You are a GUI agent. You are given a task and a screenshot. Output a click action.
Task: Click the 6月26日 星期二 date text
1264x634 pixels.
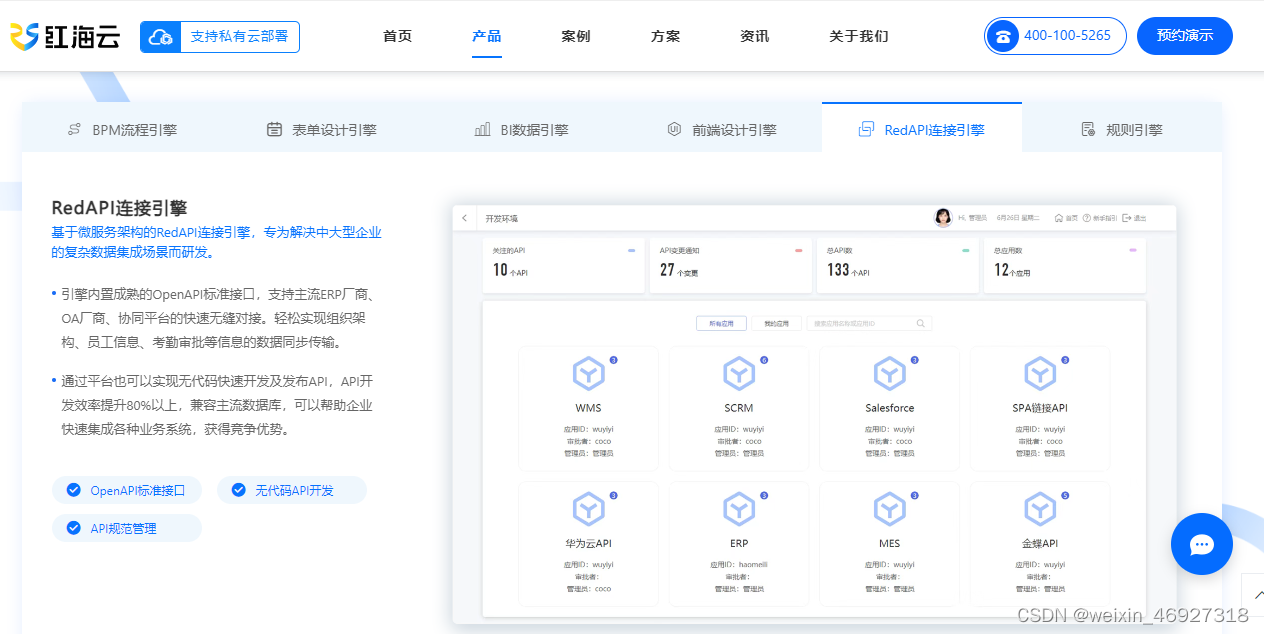[1018, 218]
